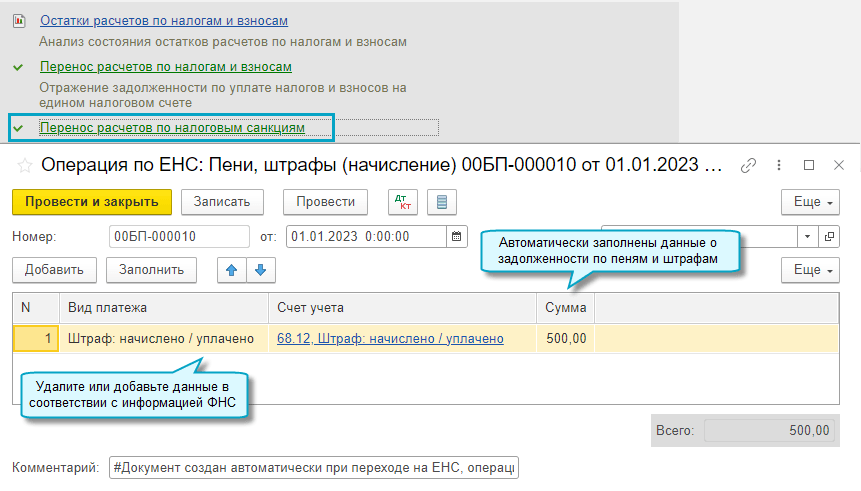861x491 pixels.
Task: Click the Номер input field
Action: [179, 237]
